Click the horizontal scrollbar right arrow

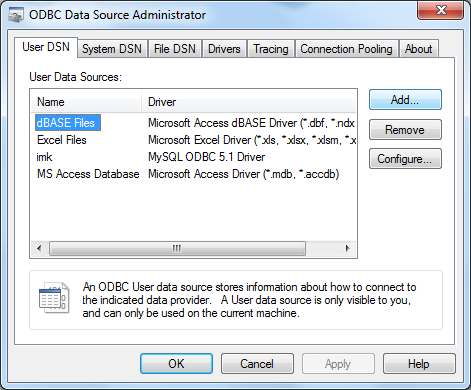coord(347,248)
